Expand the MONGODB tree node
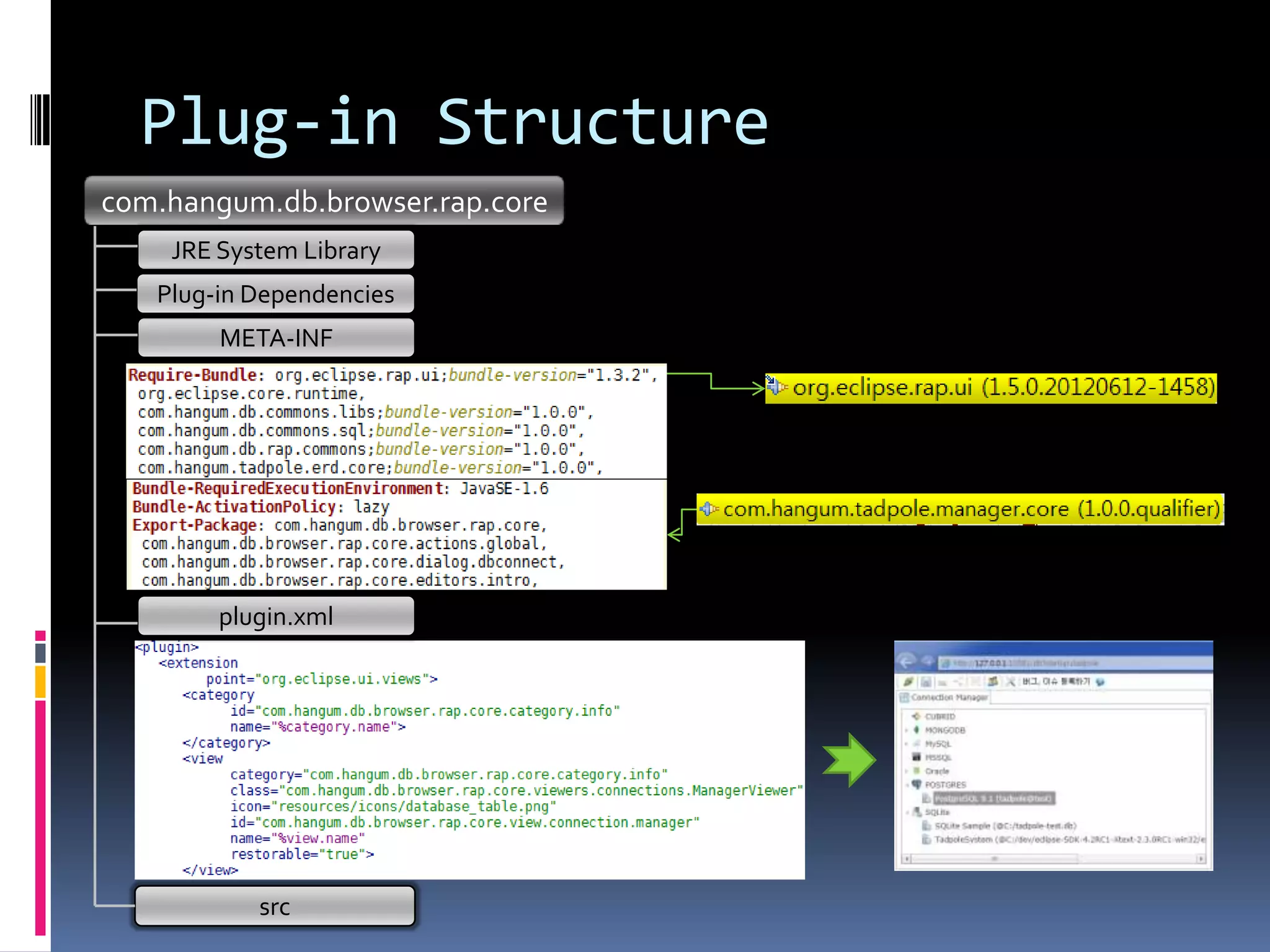Screen dimensions: 1270x952 [907, 730]
